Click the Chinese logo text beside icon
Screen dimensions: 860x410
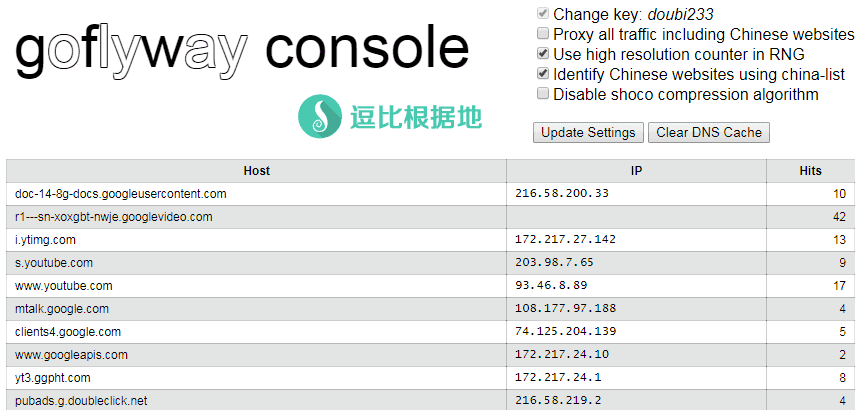(x=416, y=117)
